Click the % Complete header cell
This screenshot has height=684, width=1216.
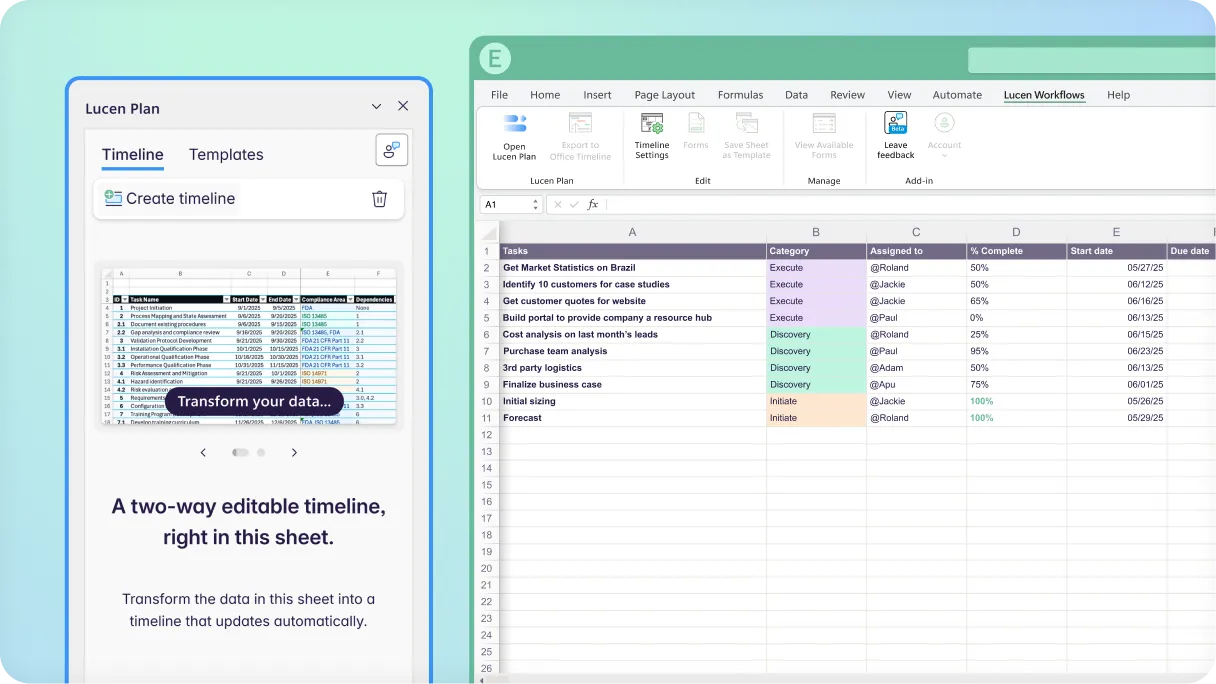(1016, 251)
